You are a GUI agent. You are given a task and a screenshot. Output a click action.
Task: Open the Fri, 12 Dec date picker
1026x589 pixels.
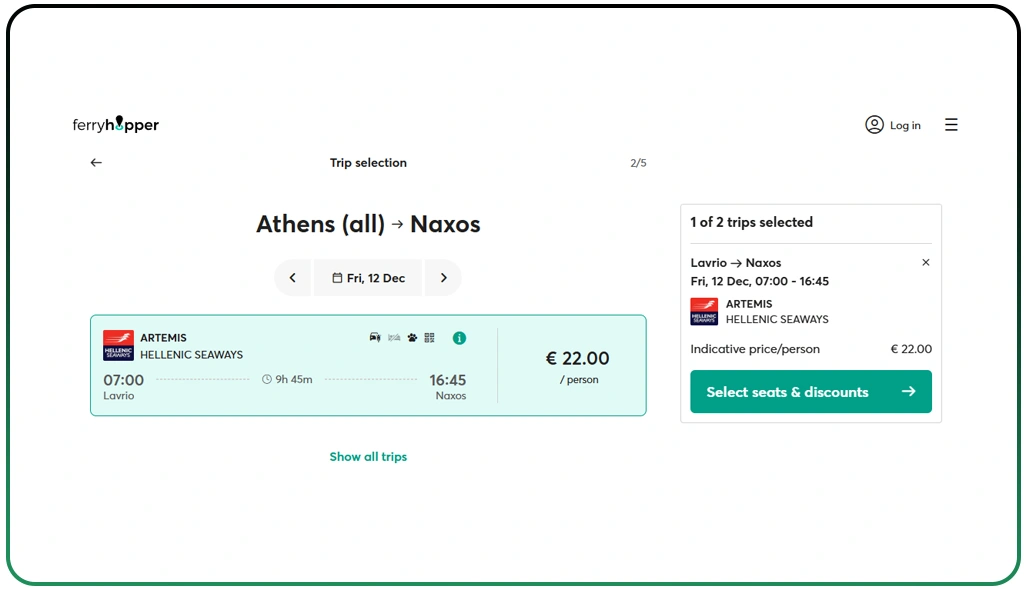tap(368, 278)
